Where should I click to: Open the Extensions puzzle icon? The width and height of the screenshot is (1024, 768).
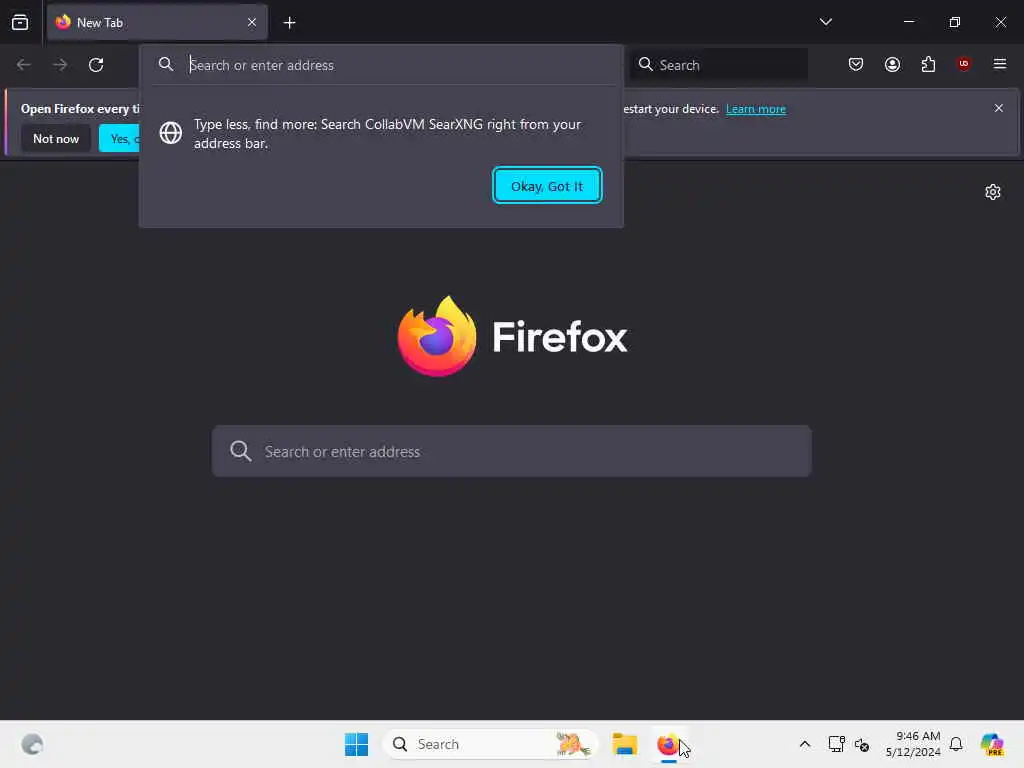point(928,64)
